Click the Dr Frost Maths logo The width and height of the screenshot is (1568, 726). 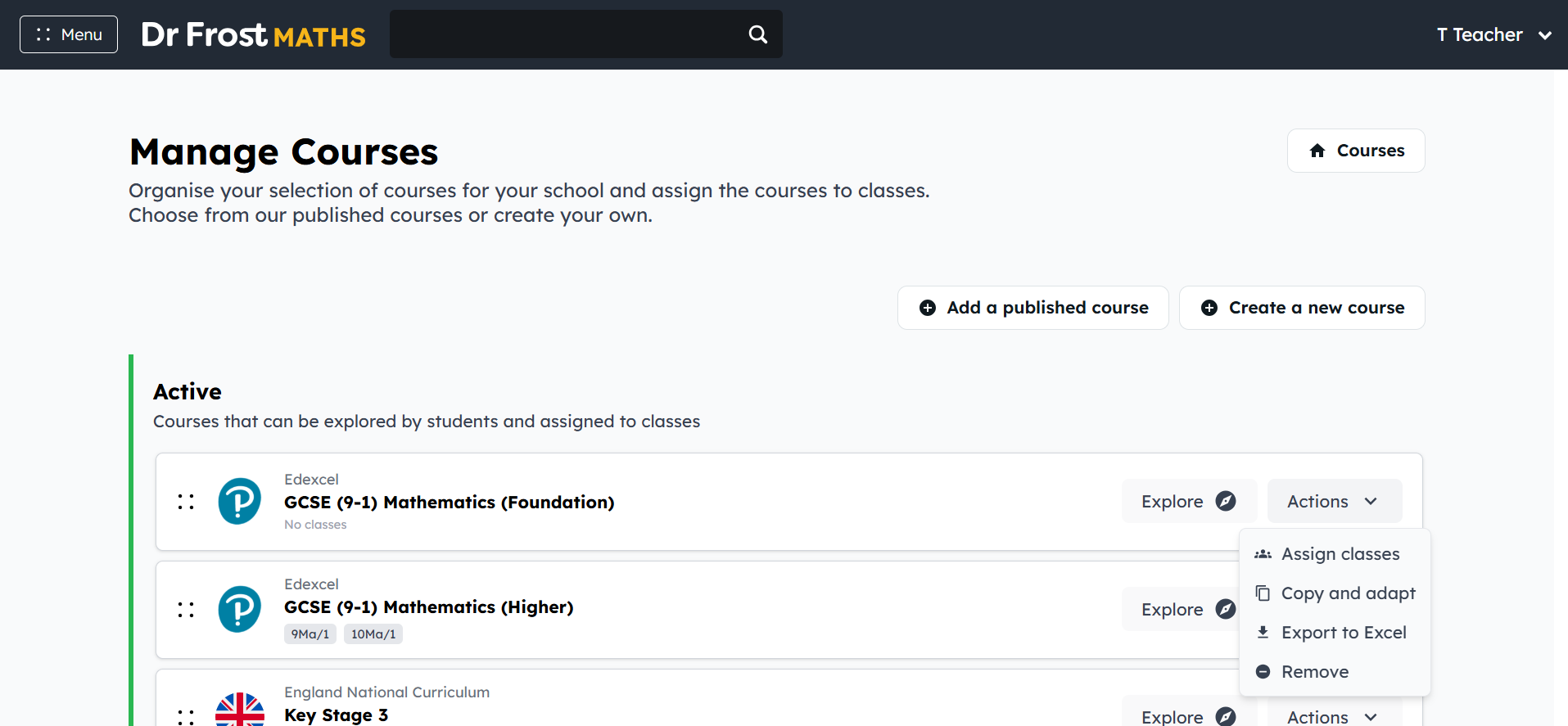(253, 34)
